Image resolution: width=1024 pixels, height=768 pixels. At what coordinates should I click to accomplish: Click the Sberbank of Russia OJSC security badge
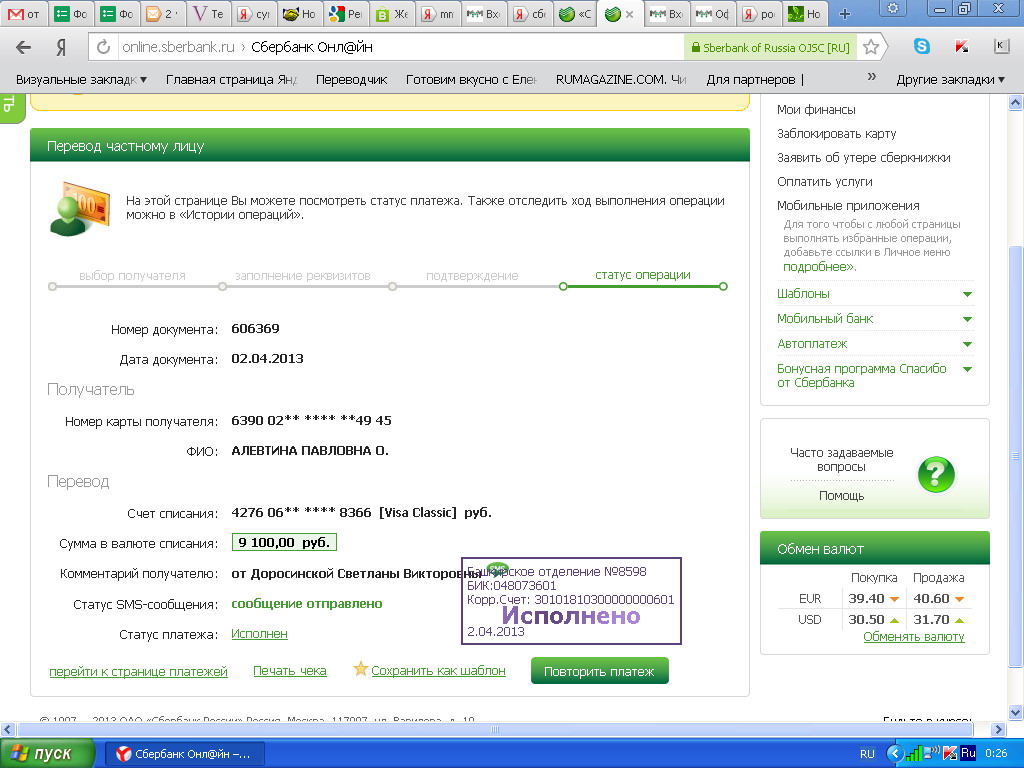771,48
